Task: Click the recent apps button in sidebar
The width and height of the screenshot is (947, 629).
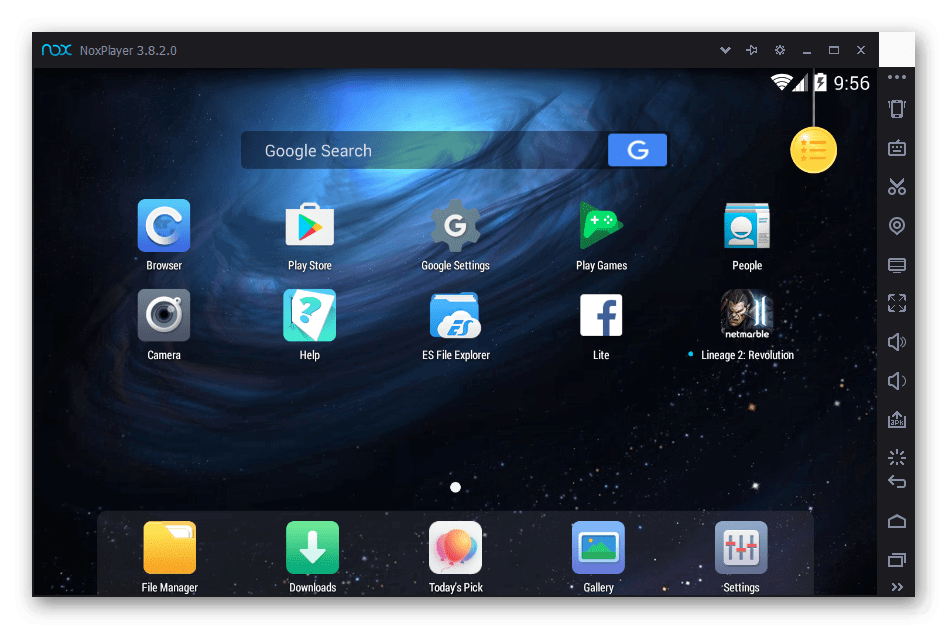Action: 896,560
